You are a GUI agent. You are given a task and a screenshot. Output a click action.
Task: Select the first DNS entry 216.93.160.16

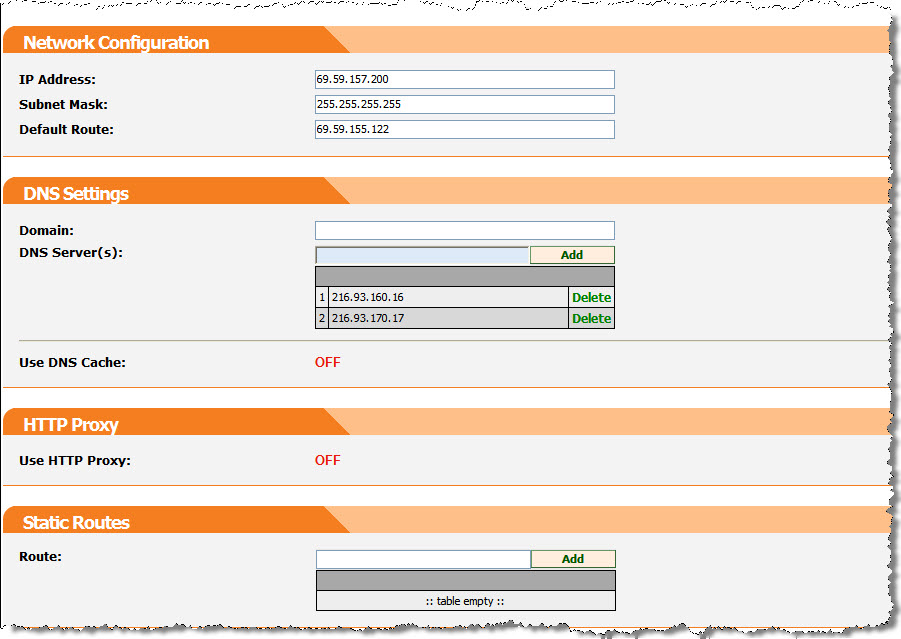click(368, 297)
